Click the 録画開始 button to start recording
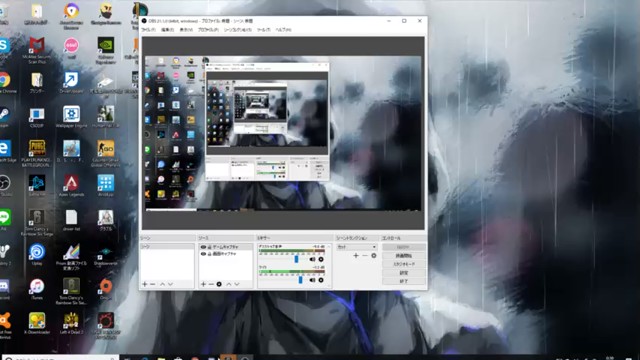Screen dimensions: 640x360 coord(404,256)
